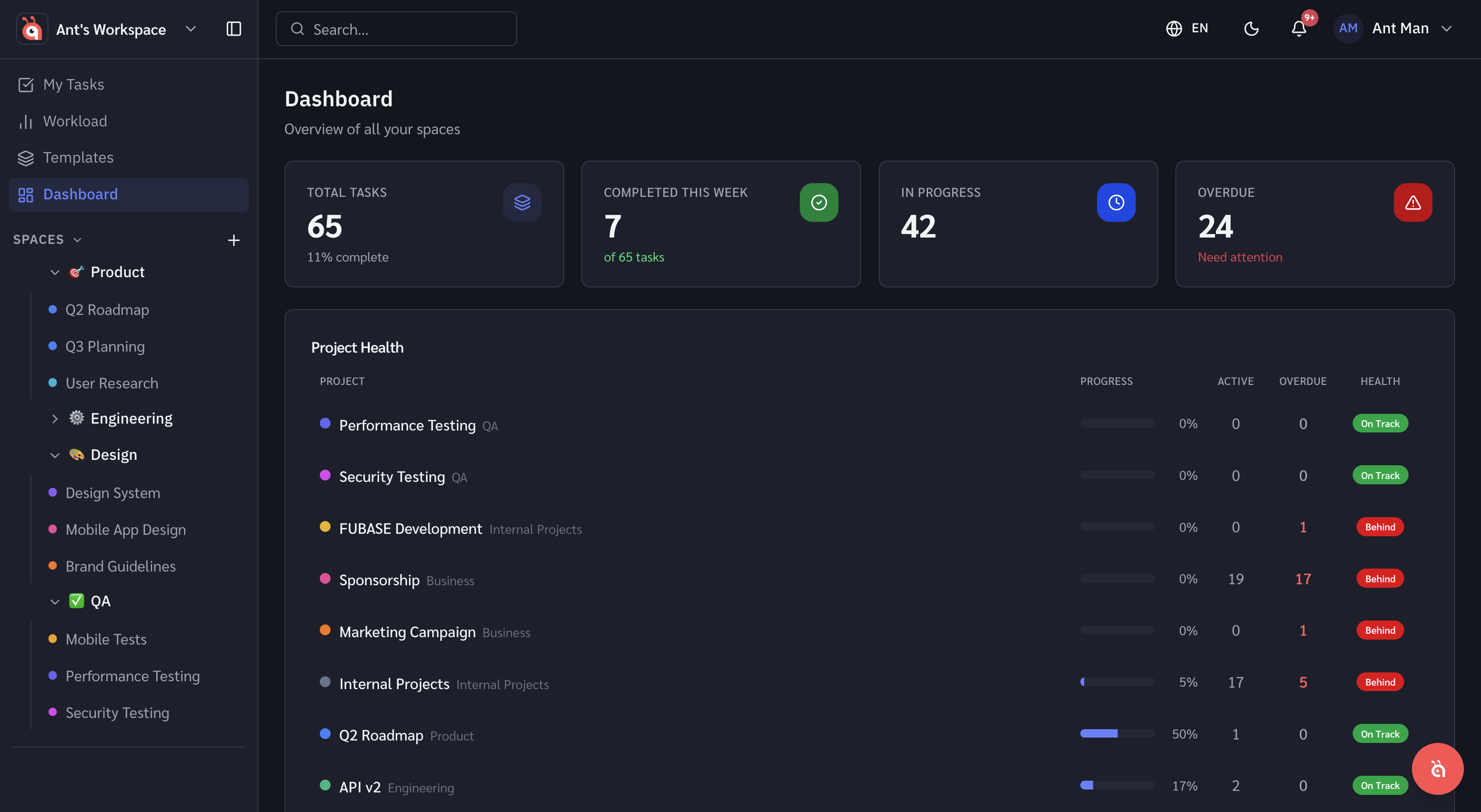Click the Overdue warning triangle icon

pos(1412,202)
